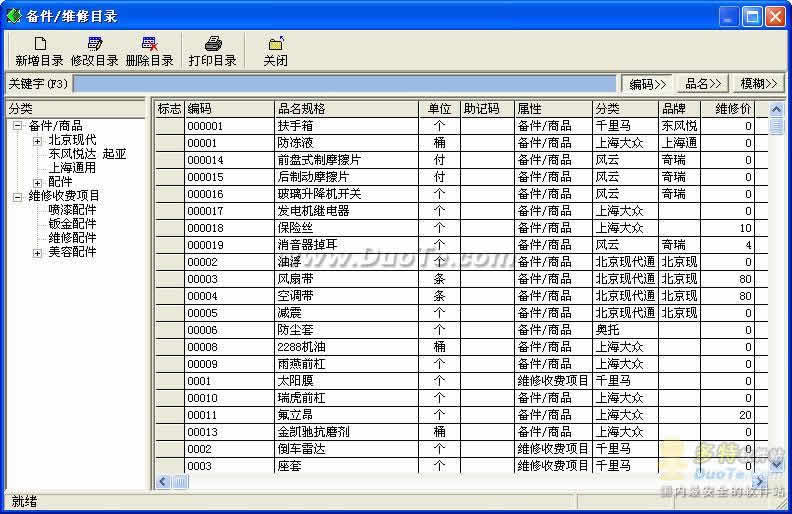Collapse the 维修收费项目 tree node
Screen dimensions: 792x514
tap(18, 196)
